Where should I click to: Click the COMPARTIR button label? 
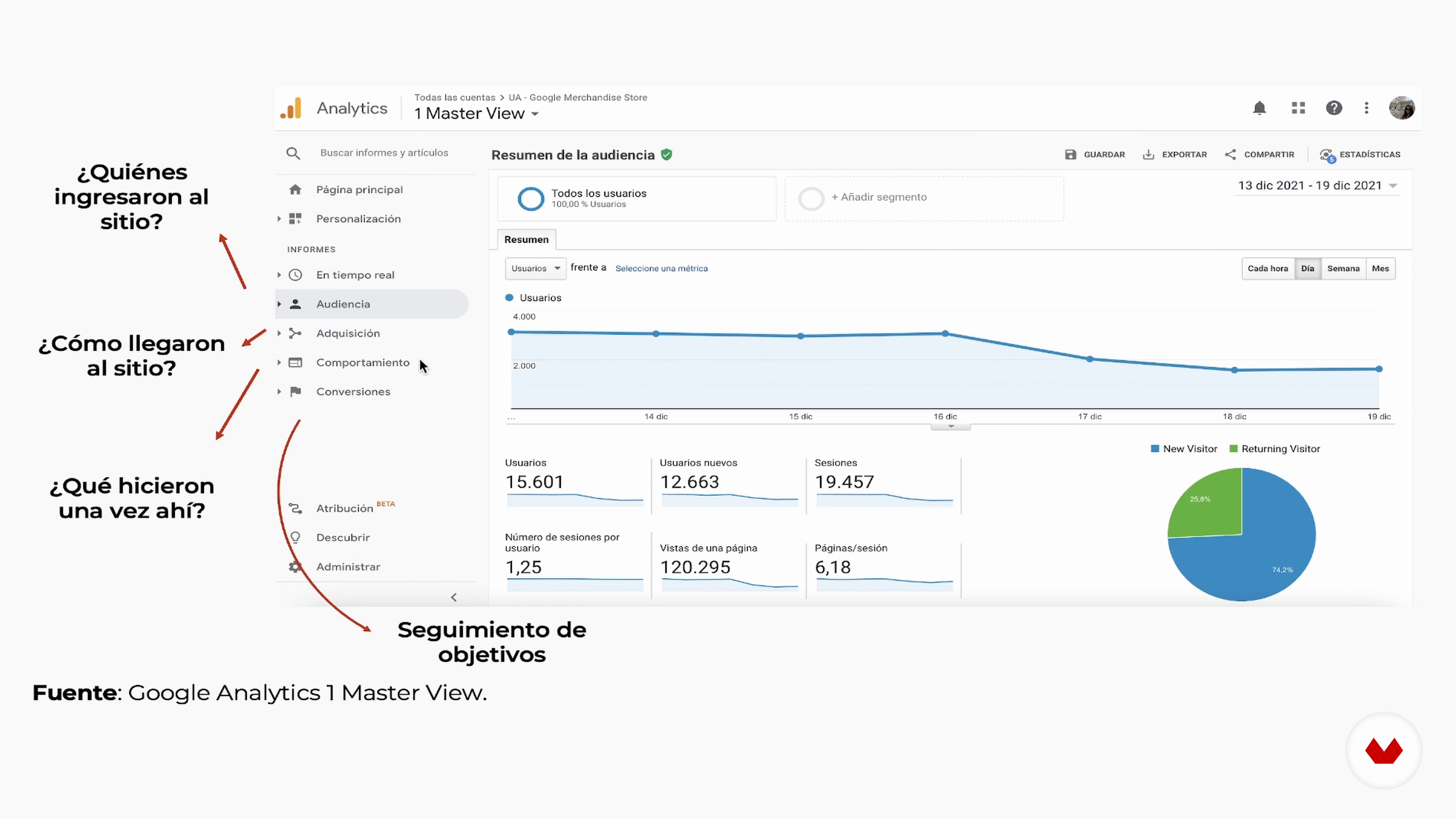(1269, 154)
